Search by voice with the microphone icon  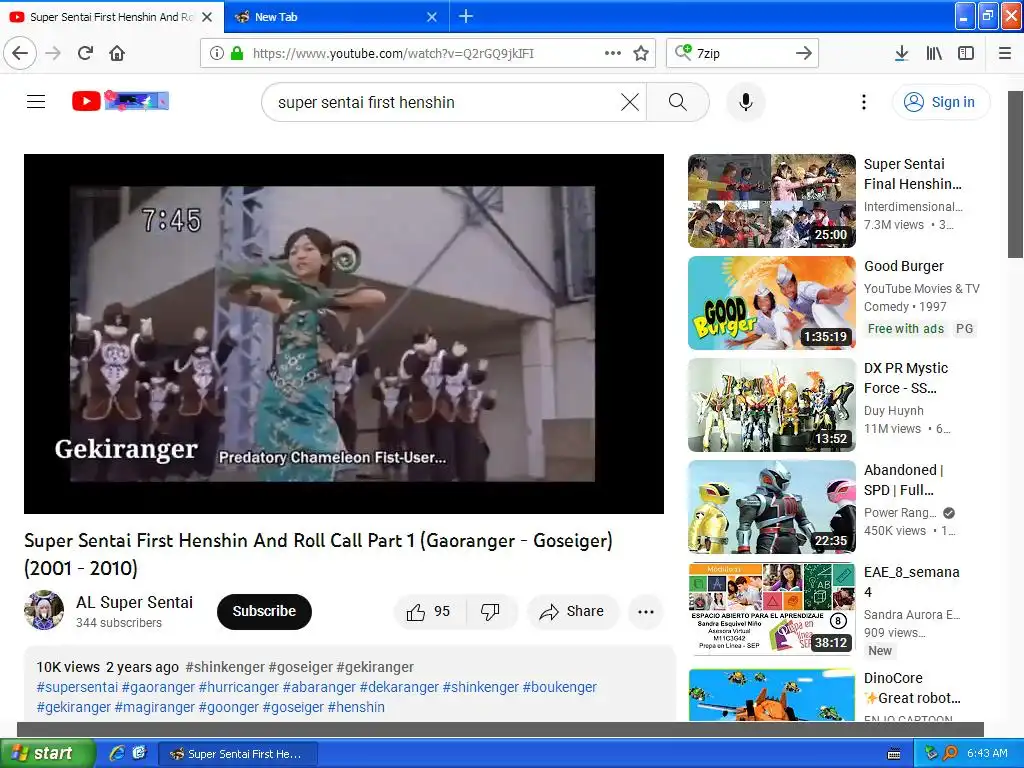coord(745,102)
